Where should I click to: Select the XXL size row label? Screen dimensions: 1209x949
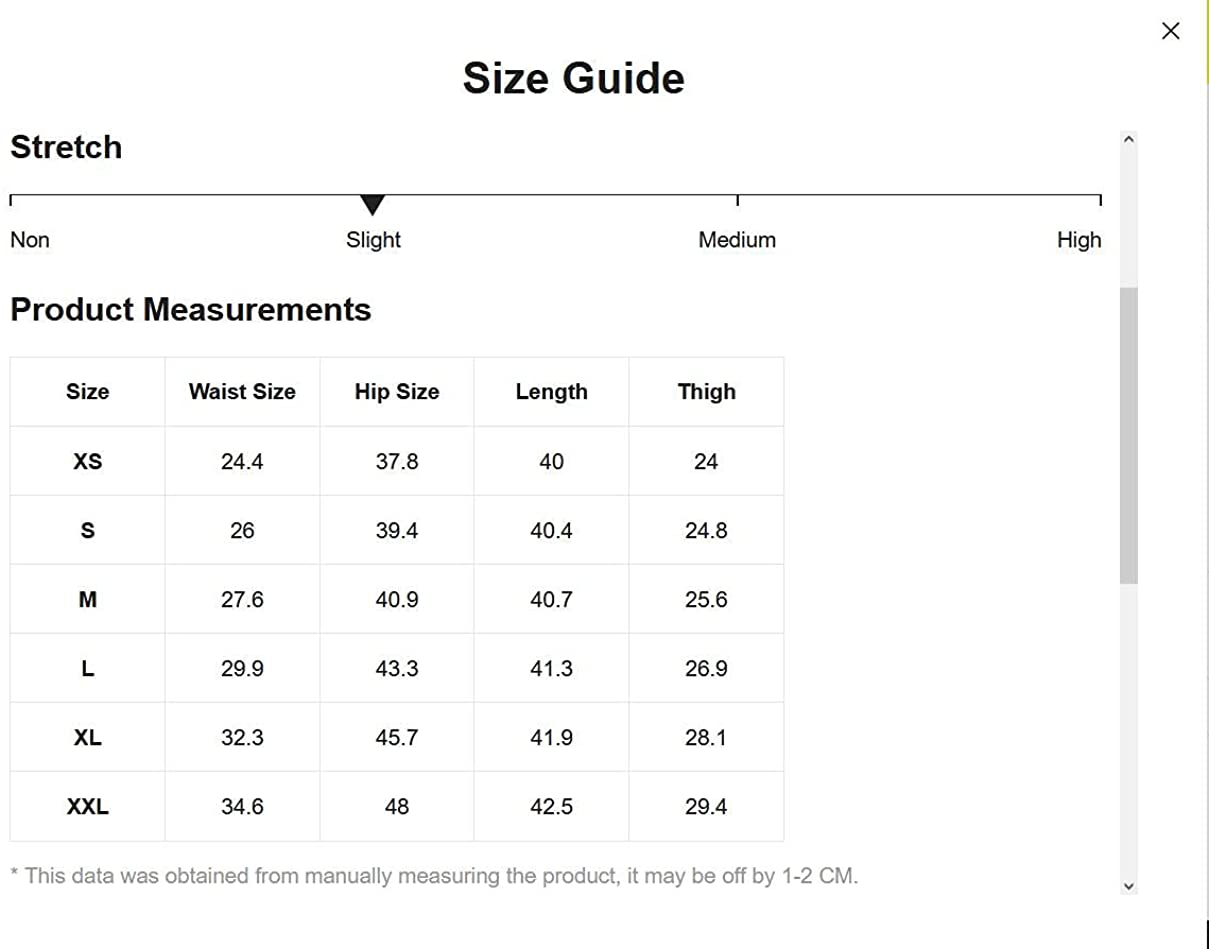pyautogui.click(x=88, y=806)
